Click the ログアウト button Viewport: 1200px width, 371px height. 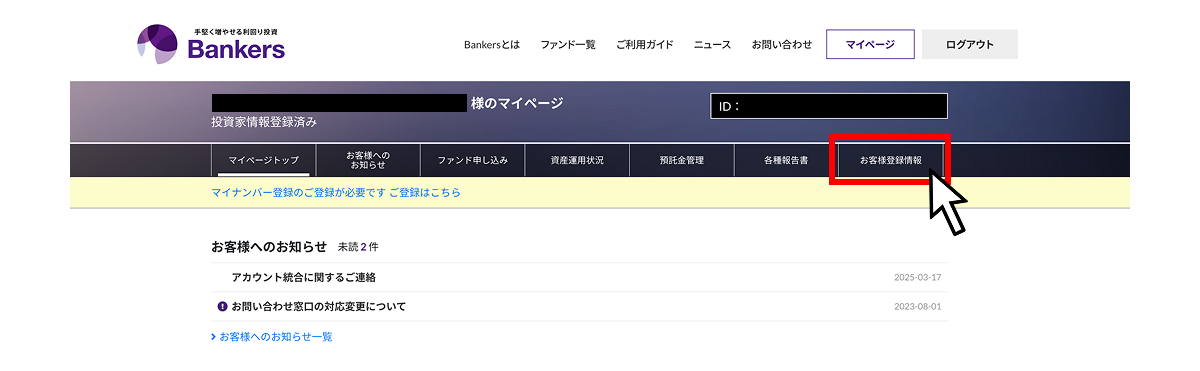pos(970,44)
